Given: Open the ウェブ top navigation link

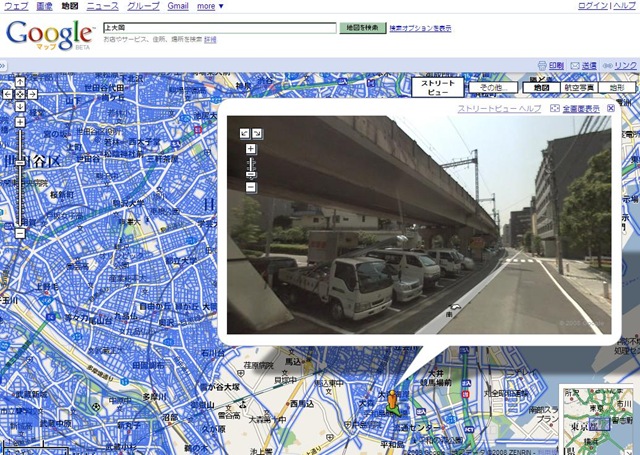Looking at the screenshot, I should pos(16,6).
